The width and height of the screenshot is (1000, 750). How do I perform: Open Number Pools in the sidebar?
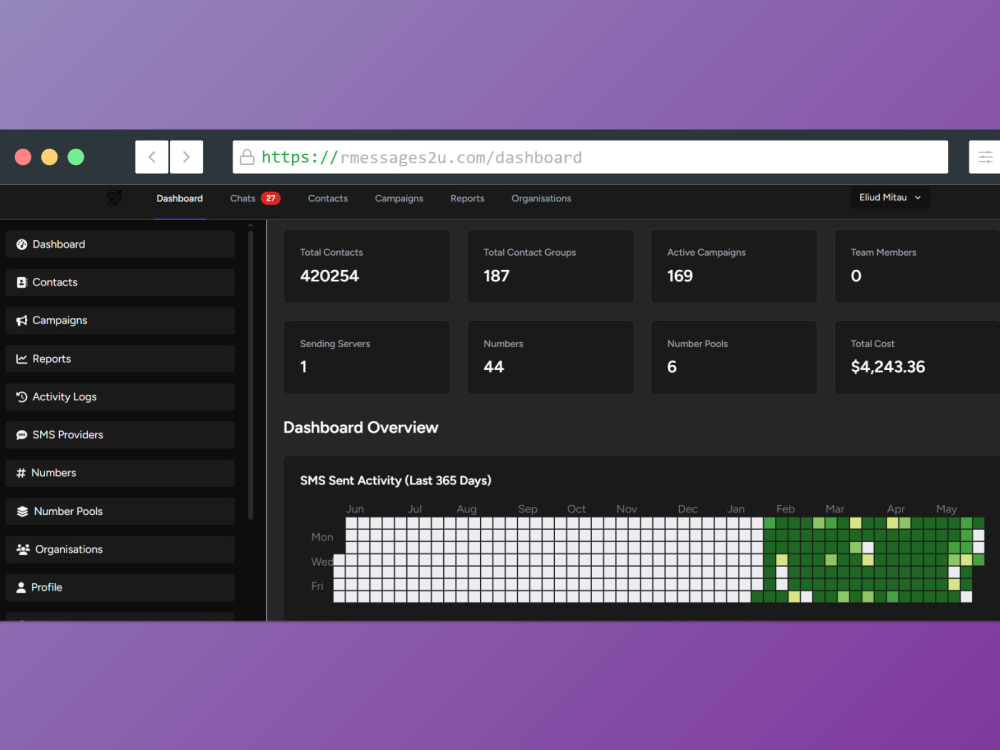click(120, 511)
